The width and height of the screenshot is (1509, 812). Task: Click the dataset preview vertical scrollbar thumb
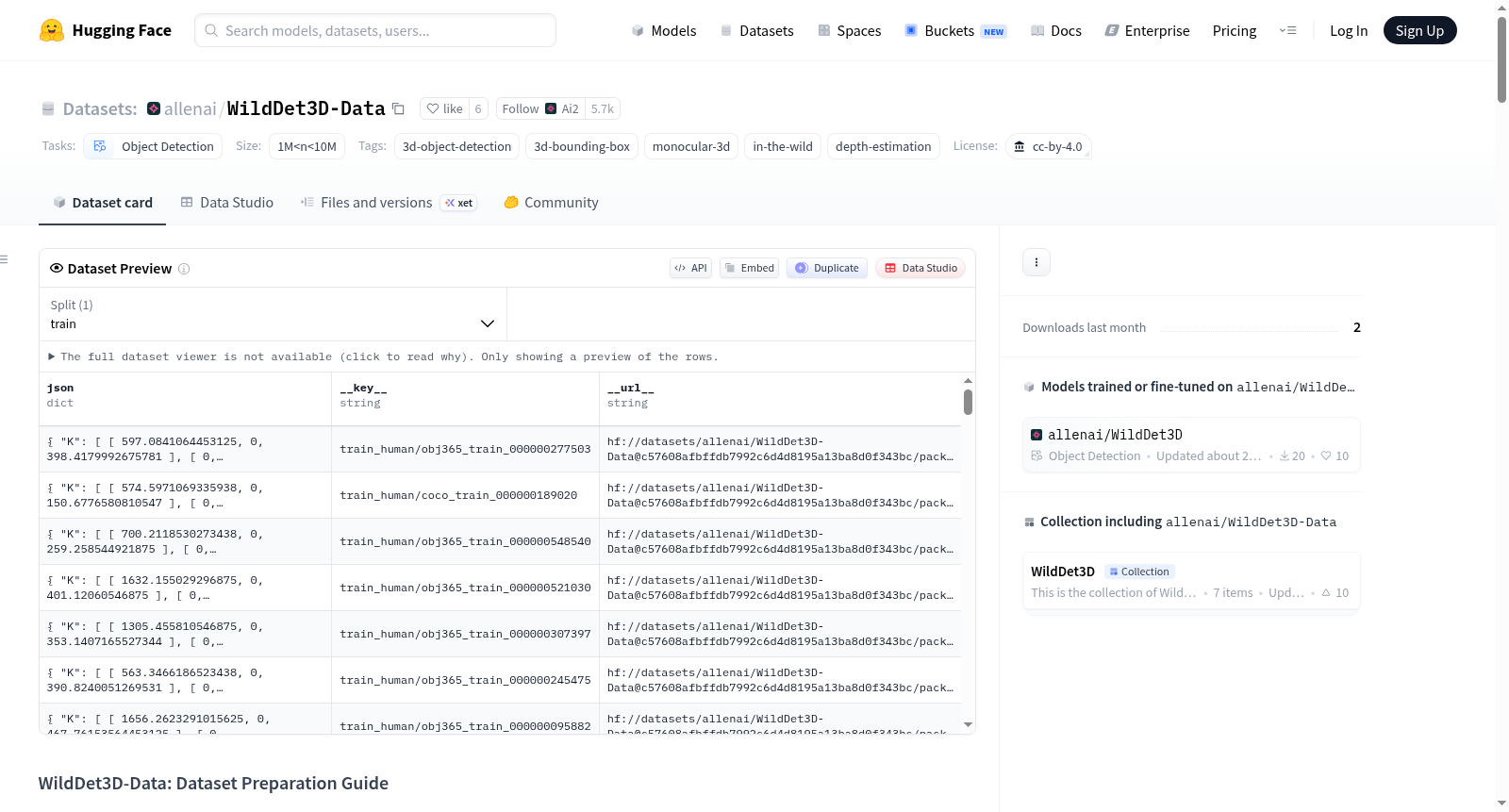[x=968, y=403]
